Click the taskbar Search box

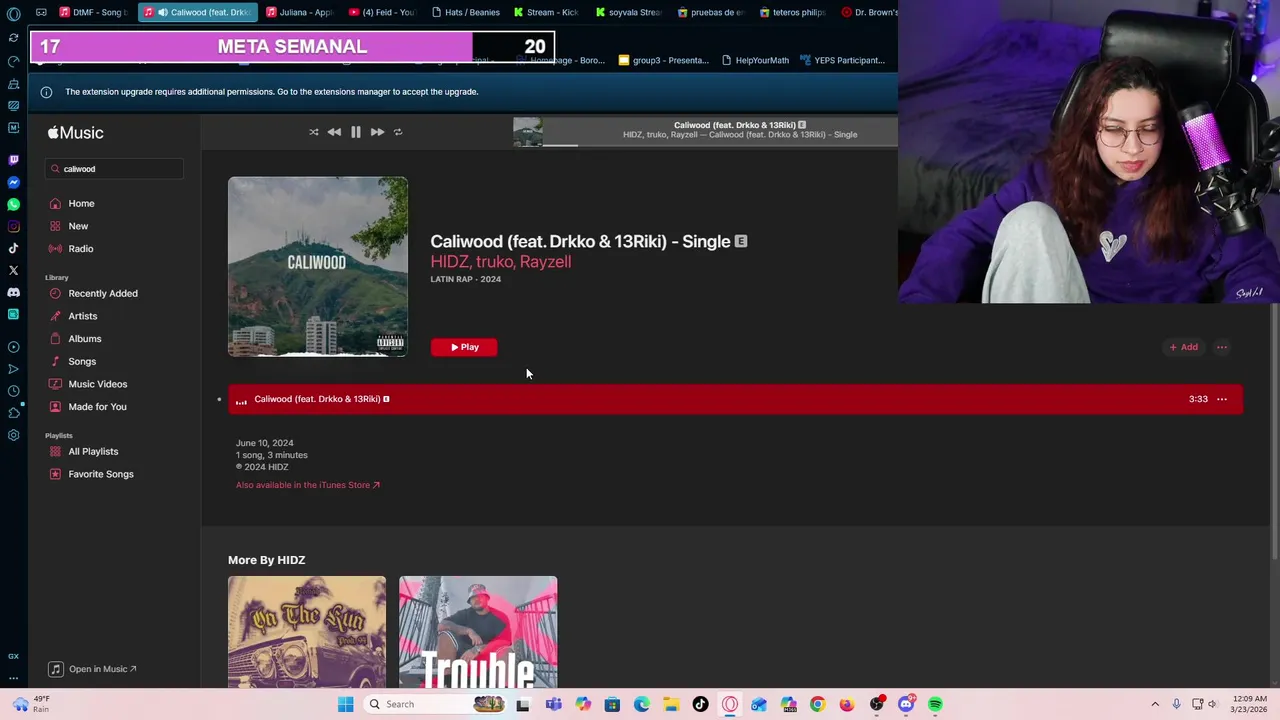434,704
